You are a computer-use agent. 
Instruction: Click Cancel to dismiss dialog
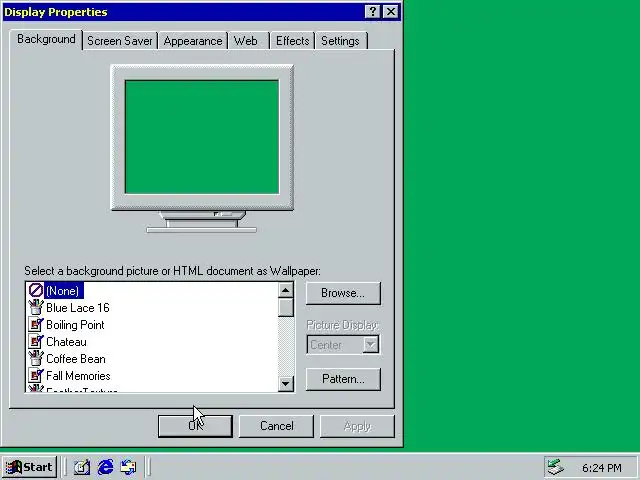coord(276,426)
